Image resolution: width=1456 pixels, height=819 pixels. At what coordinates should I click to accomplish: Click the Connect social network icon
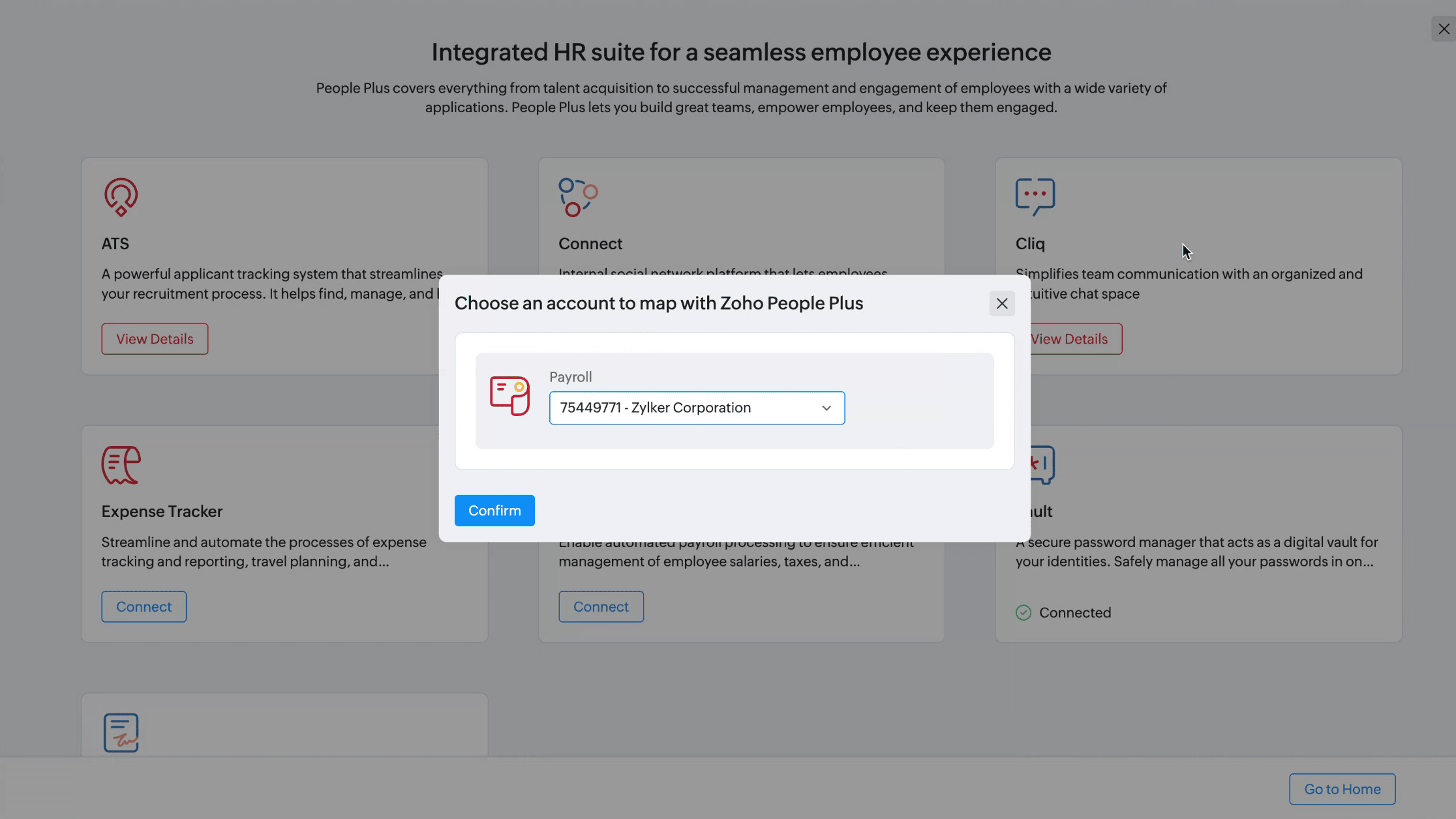coord(577,196)
